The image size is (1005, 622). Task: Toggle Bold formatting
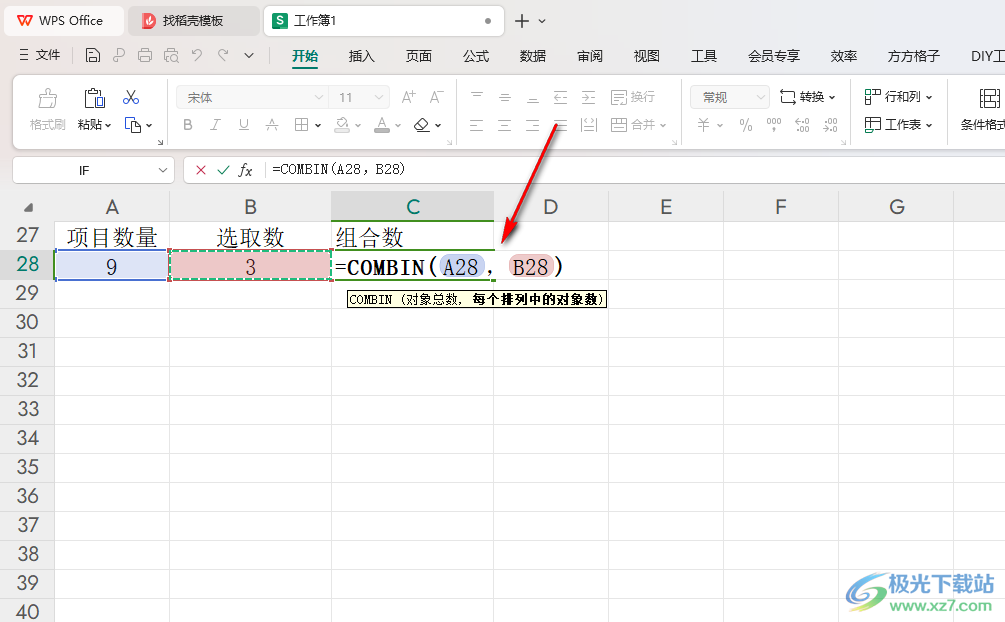(187, 125)
